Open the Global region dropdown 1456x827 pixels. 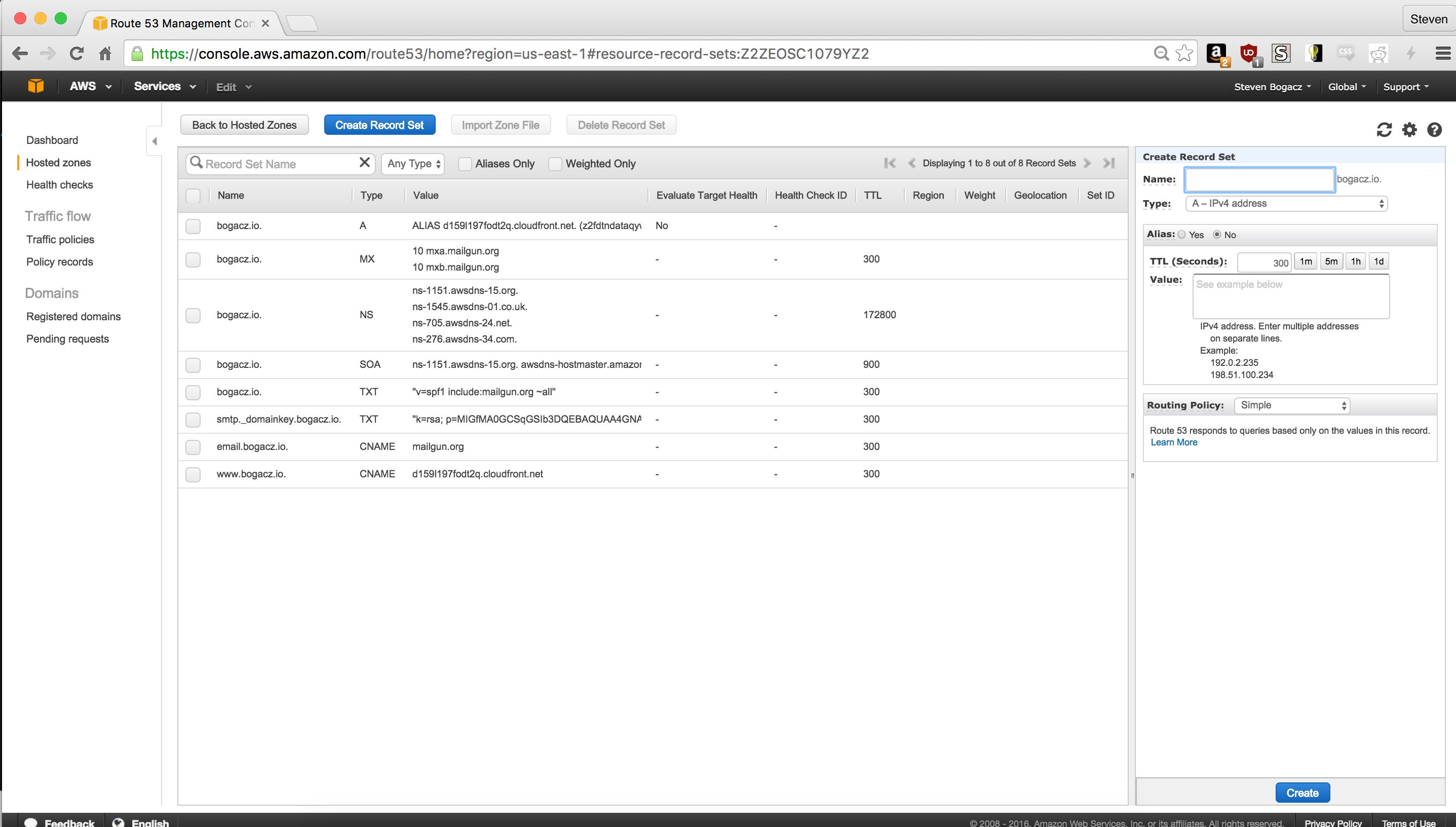pos(1347,87)
